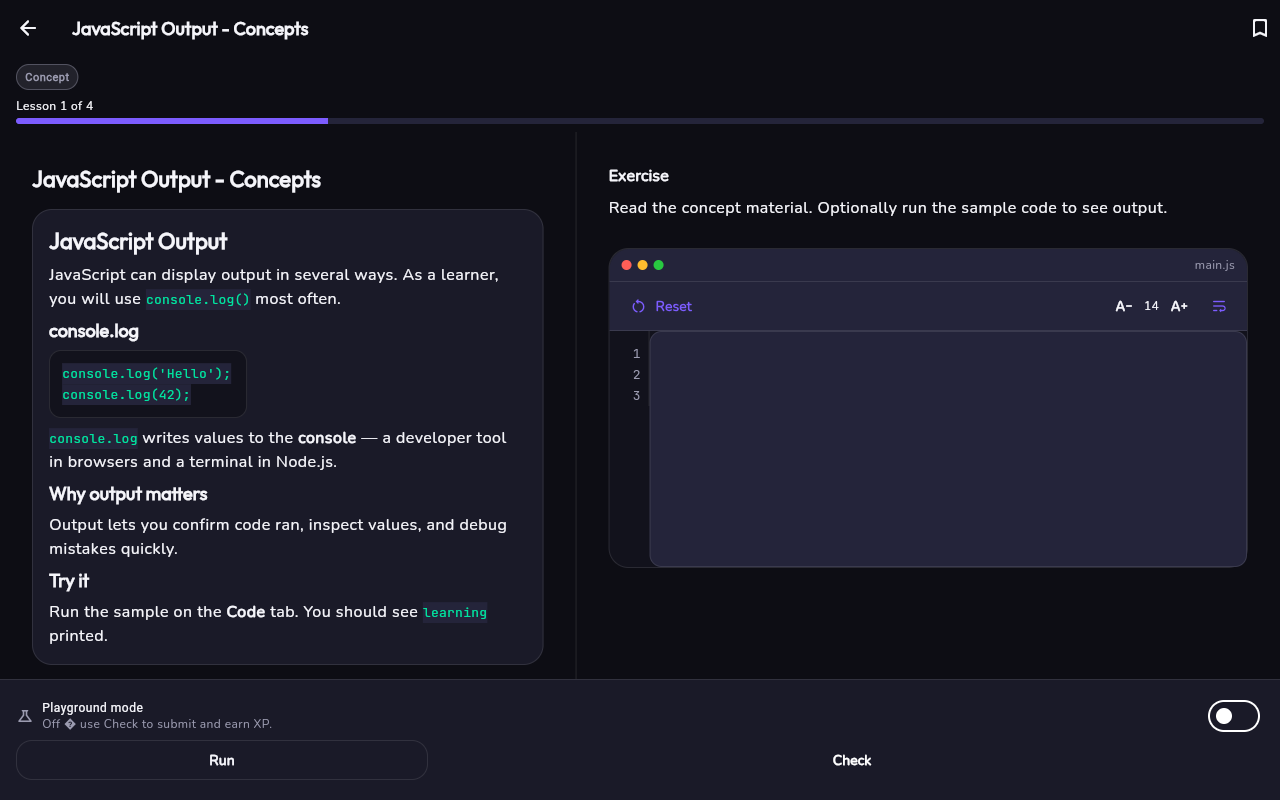Click line number 3 in editor gutter
The image size is (1280, 800).
pos(636,396)
